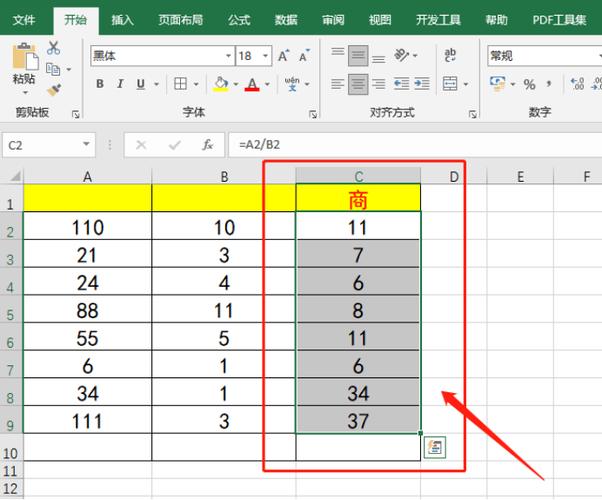Open the Name Box dropdown arrow
602x500 pixels.
pos(86,144)
